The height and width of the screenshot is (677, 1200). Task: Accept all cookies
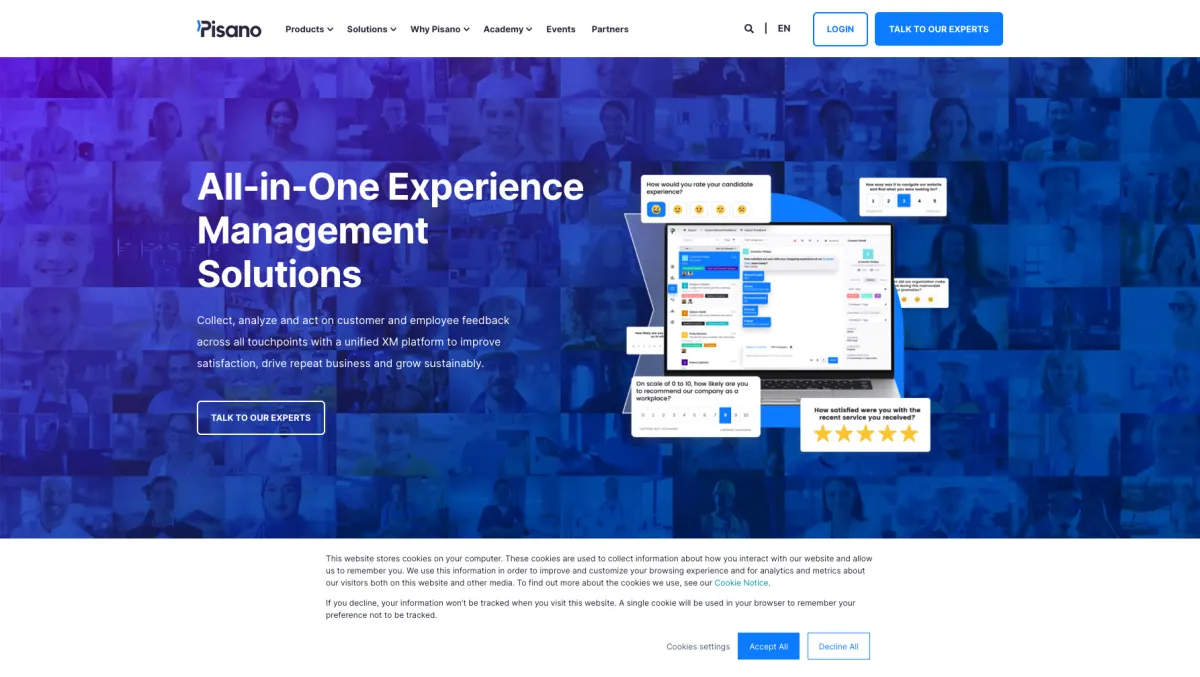coord(768,646)
